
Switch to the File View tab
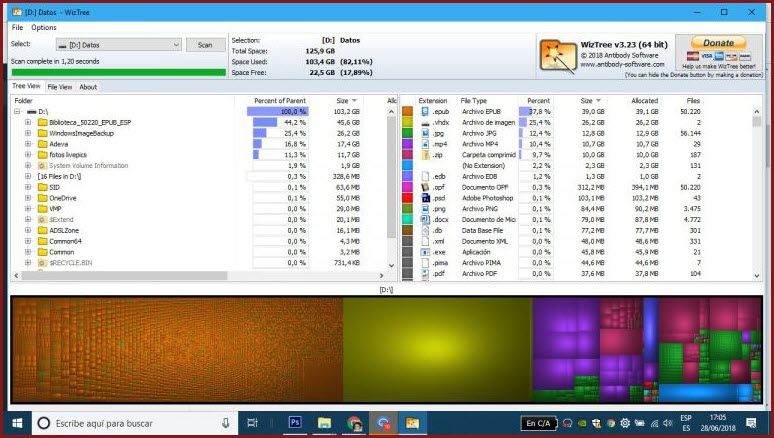60,87
